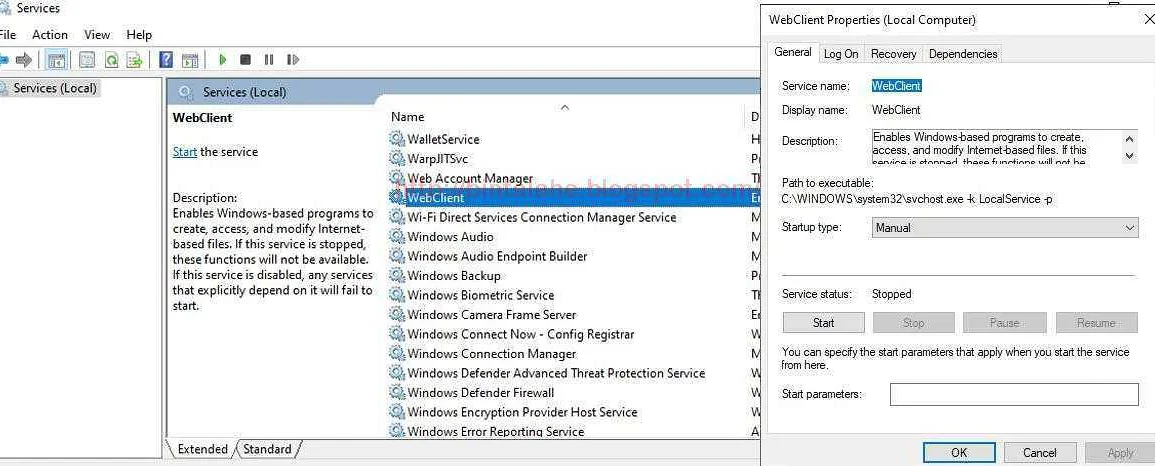
Task: Select Windows Defender Firewall in service list
Action: [x=480, y=393]
